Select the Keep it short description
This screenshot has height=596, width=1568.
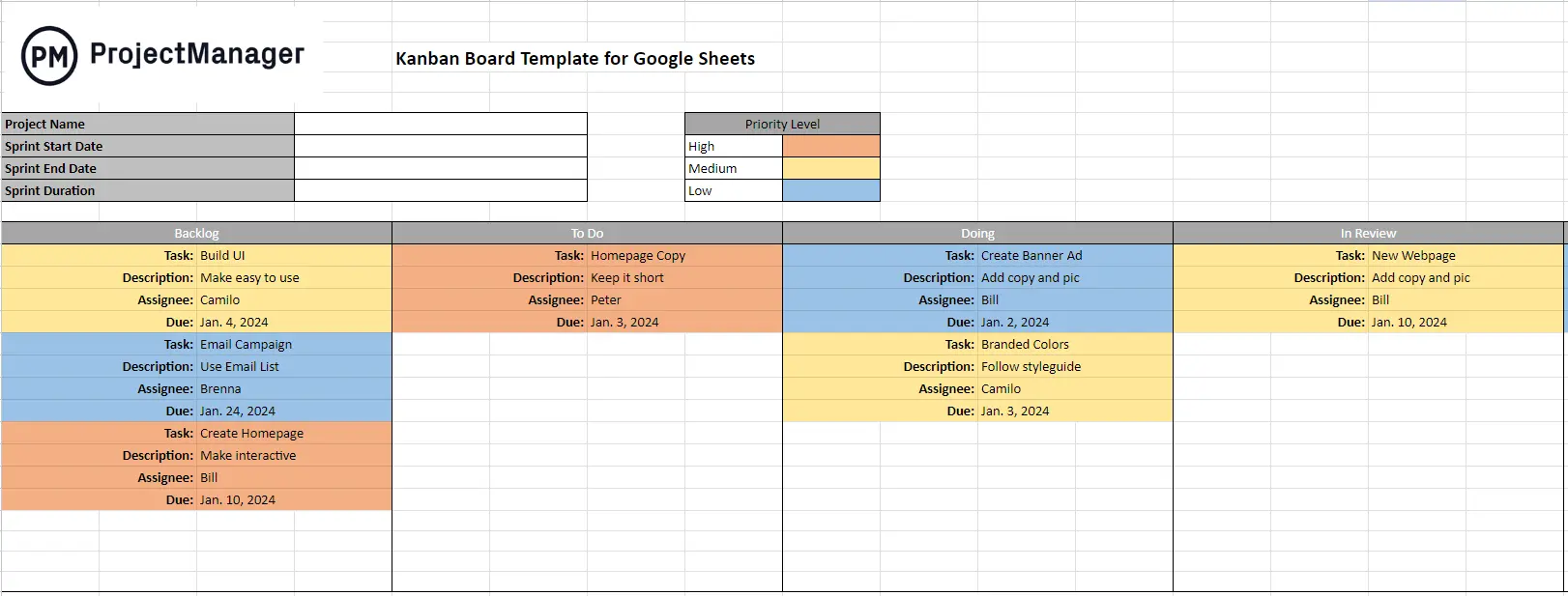pos(684,277)
